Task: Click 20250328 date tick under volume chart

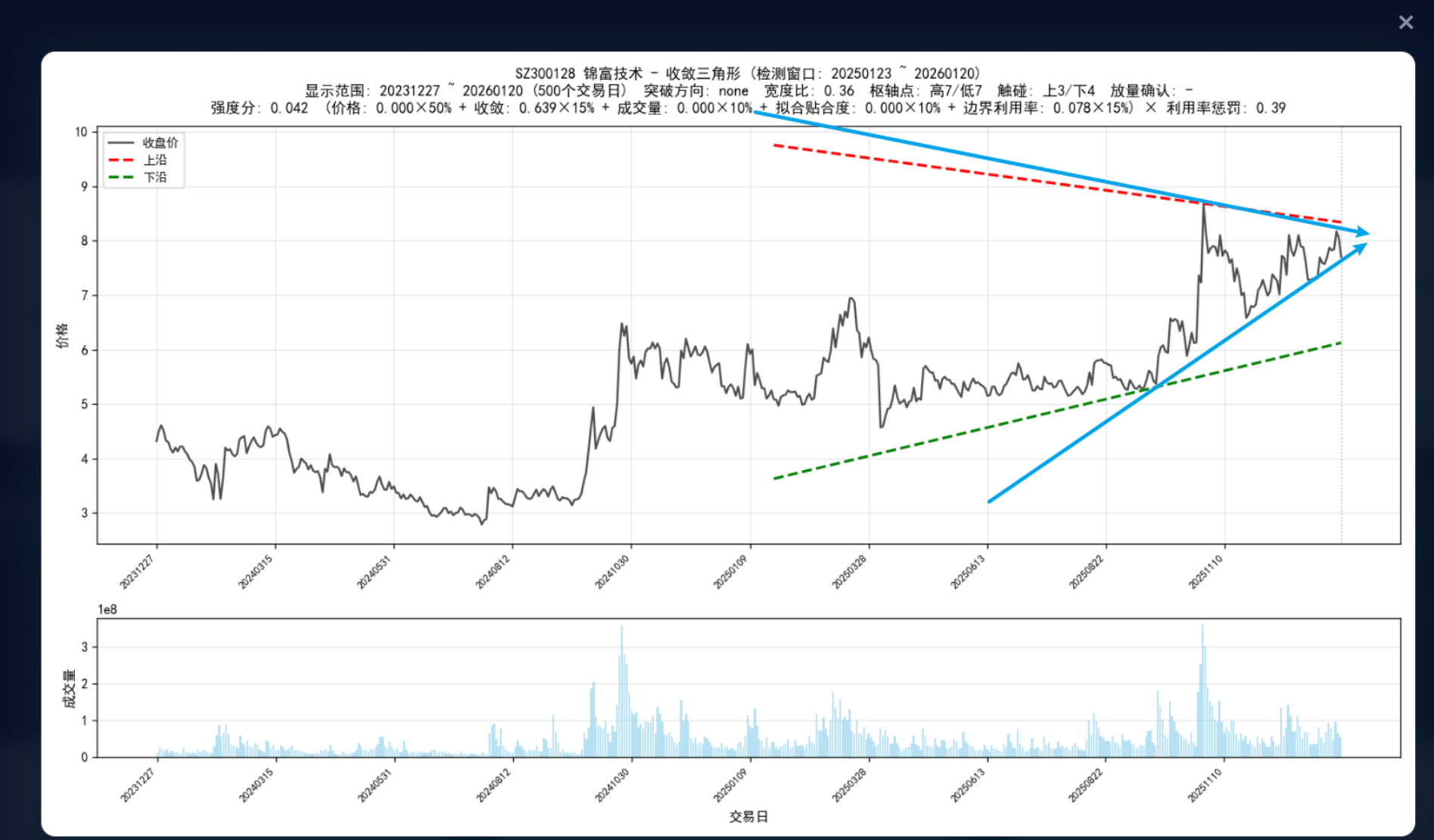Action: tap(849, 785)
